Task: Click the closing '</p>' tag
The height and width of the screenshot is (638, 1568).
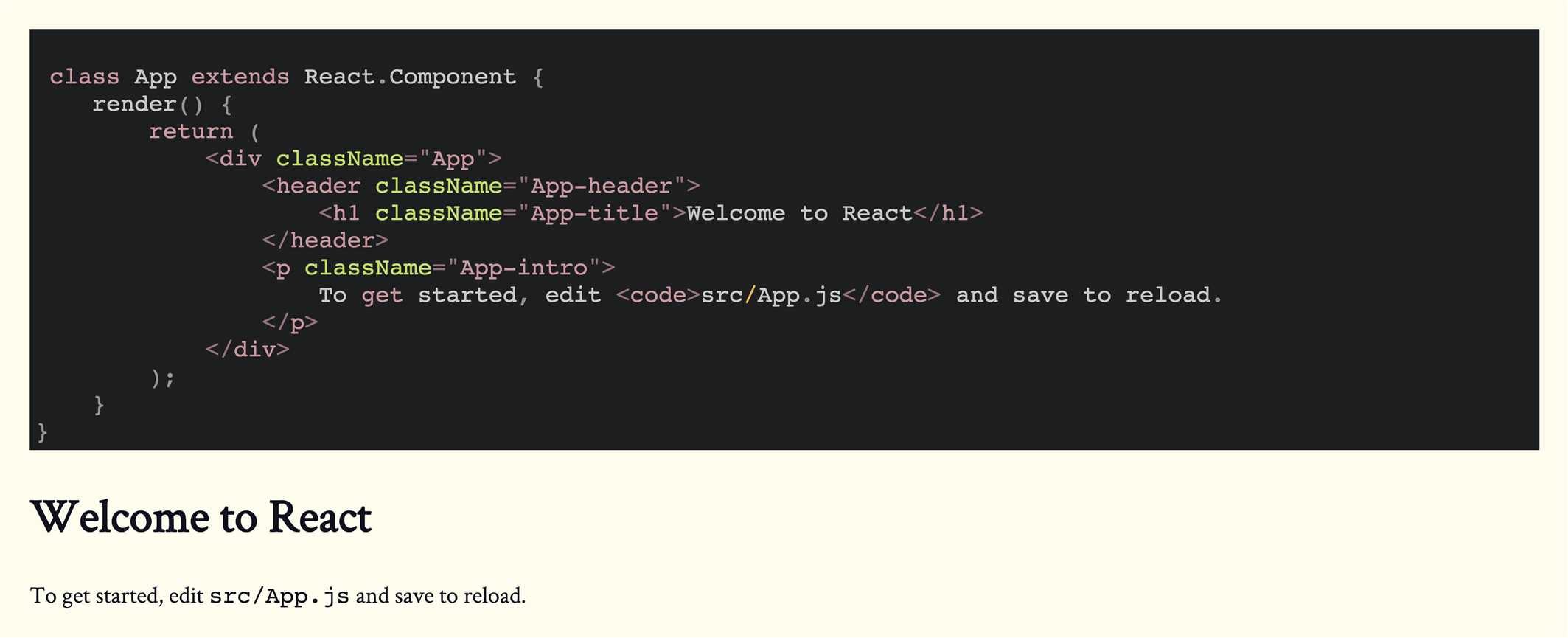Action: 290,322
